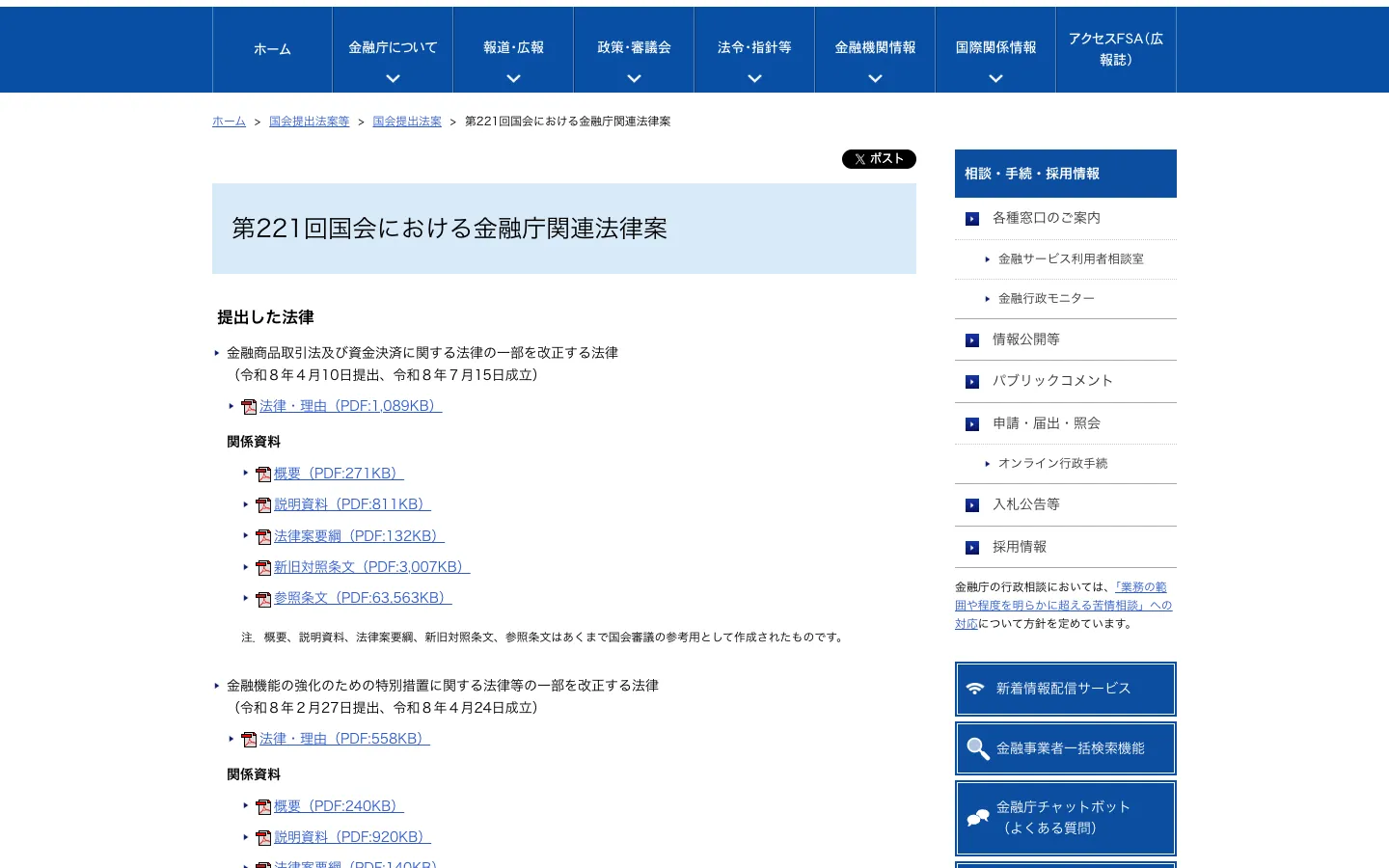Image resolution: width=1389 pixels, height=868 pixels.
Task: Go to ホーム in the top navigation
Action: [x=272, y=49]
